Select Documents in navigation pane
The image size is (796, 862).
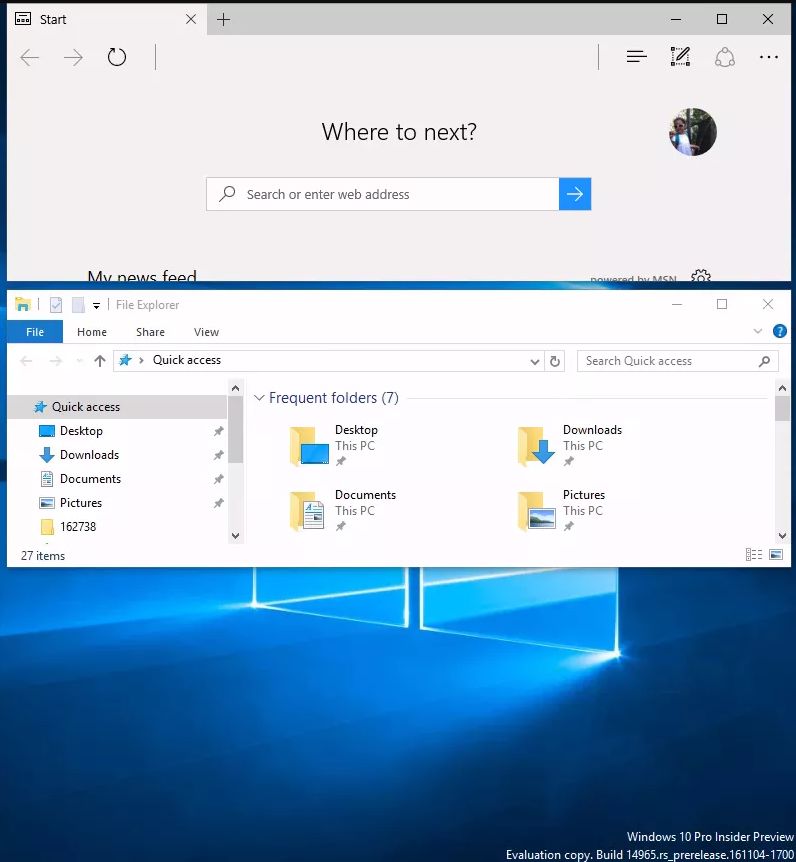(118, 479)
